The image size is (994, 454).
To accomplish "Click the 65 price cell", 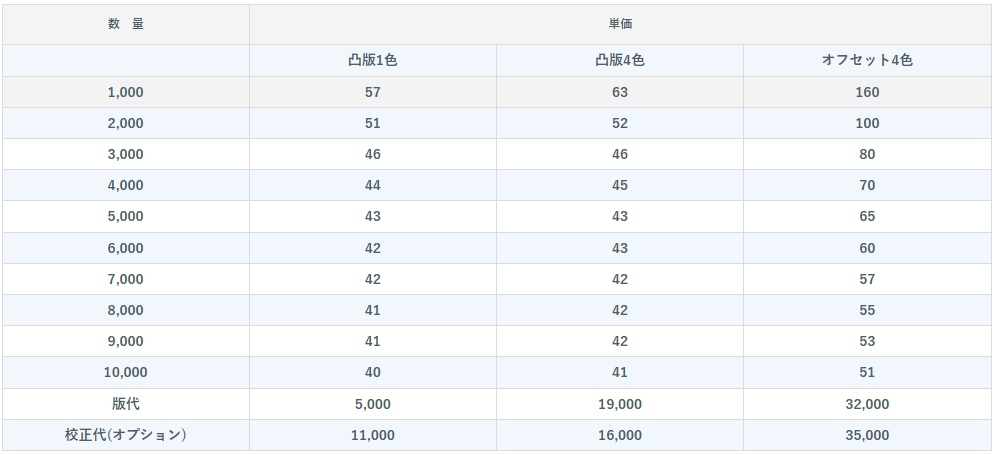I will [867, 216].
